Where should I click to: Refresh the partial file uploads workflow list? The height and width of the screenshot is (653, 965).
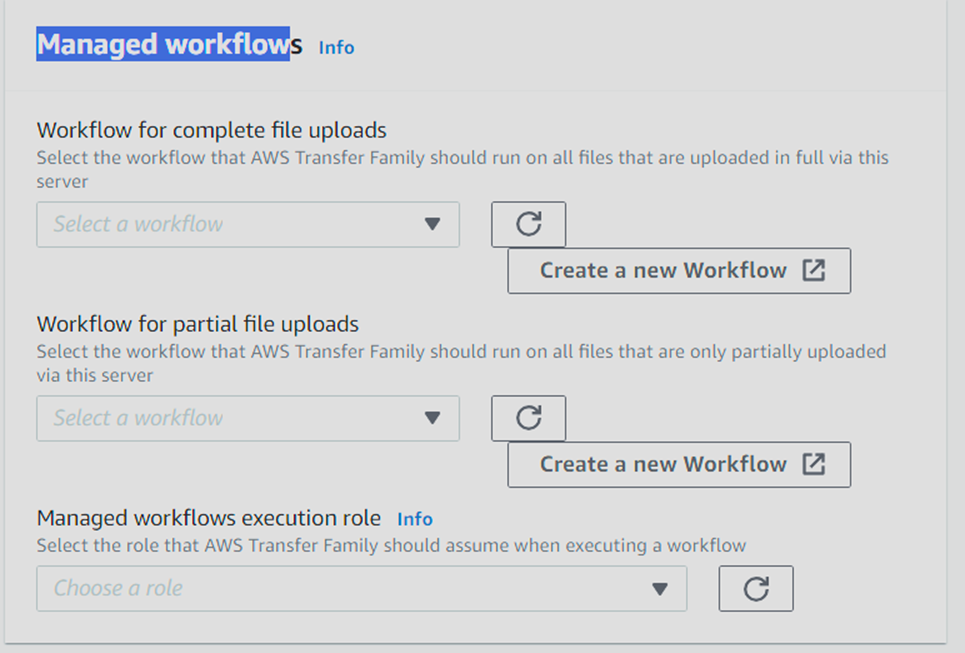528,418
